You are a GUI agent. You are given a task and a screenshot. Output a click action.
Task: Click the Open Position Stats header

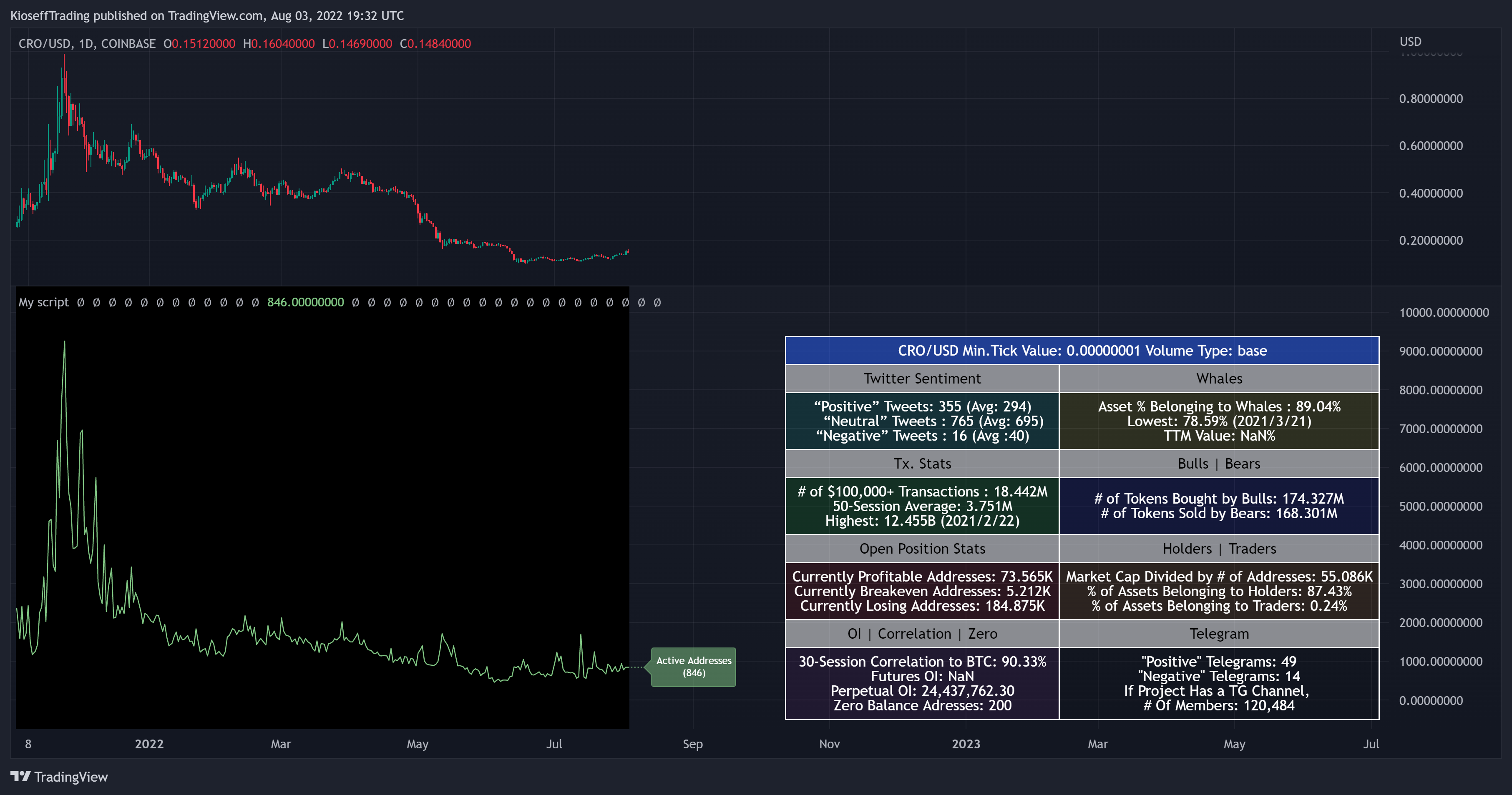tap(922, 549)
